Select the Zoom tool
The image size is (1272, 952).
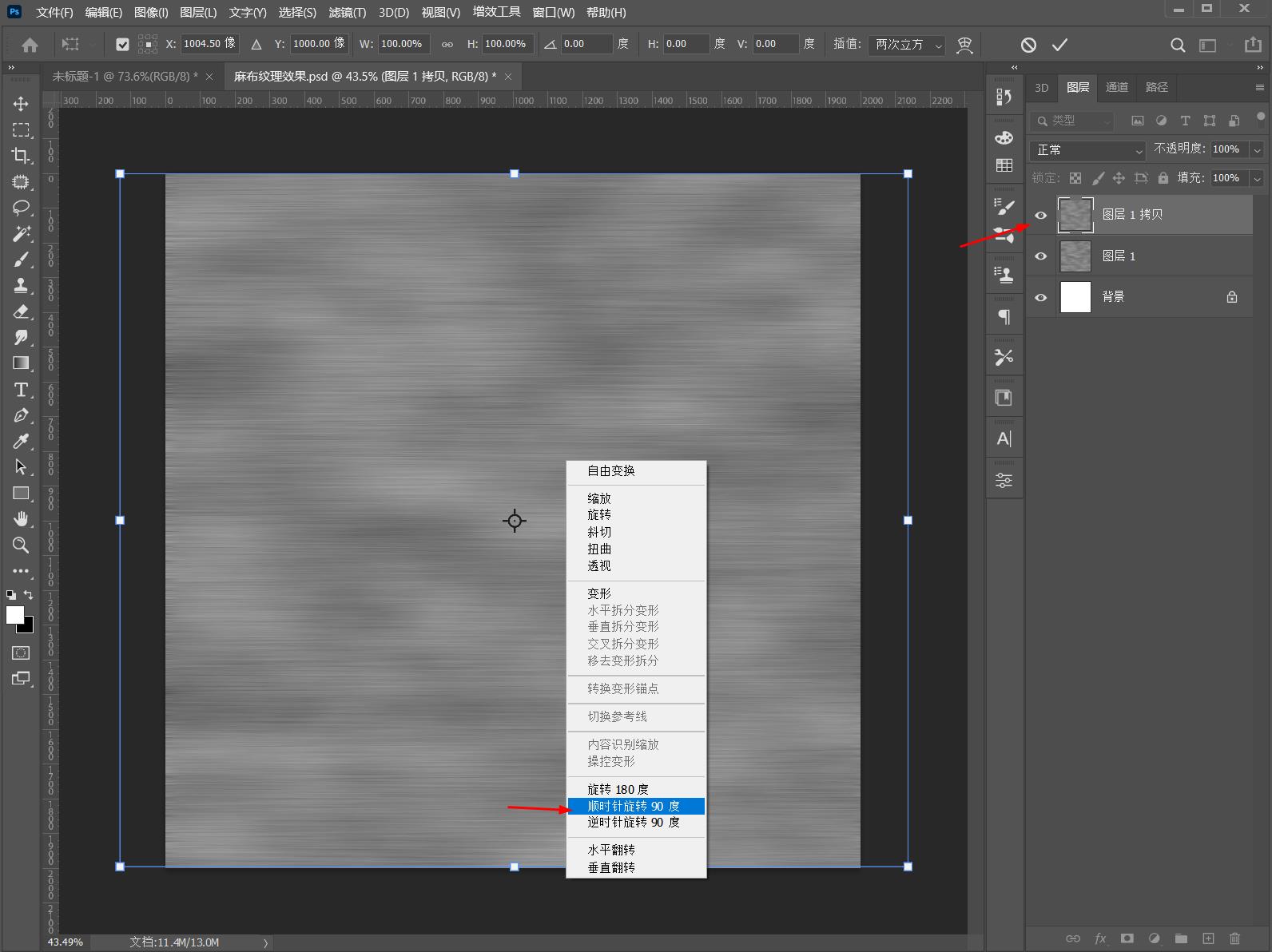pos(22,545)
